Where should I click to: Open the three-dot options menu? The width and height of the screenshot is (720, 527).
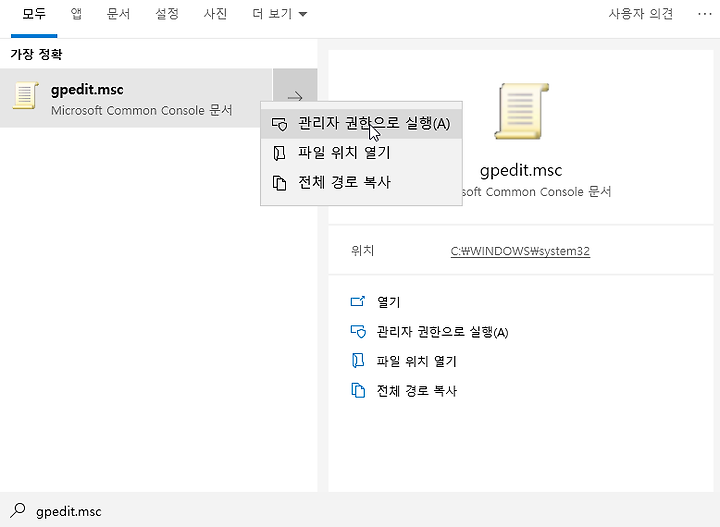coord(704,14)
